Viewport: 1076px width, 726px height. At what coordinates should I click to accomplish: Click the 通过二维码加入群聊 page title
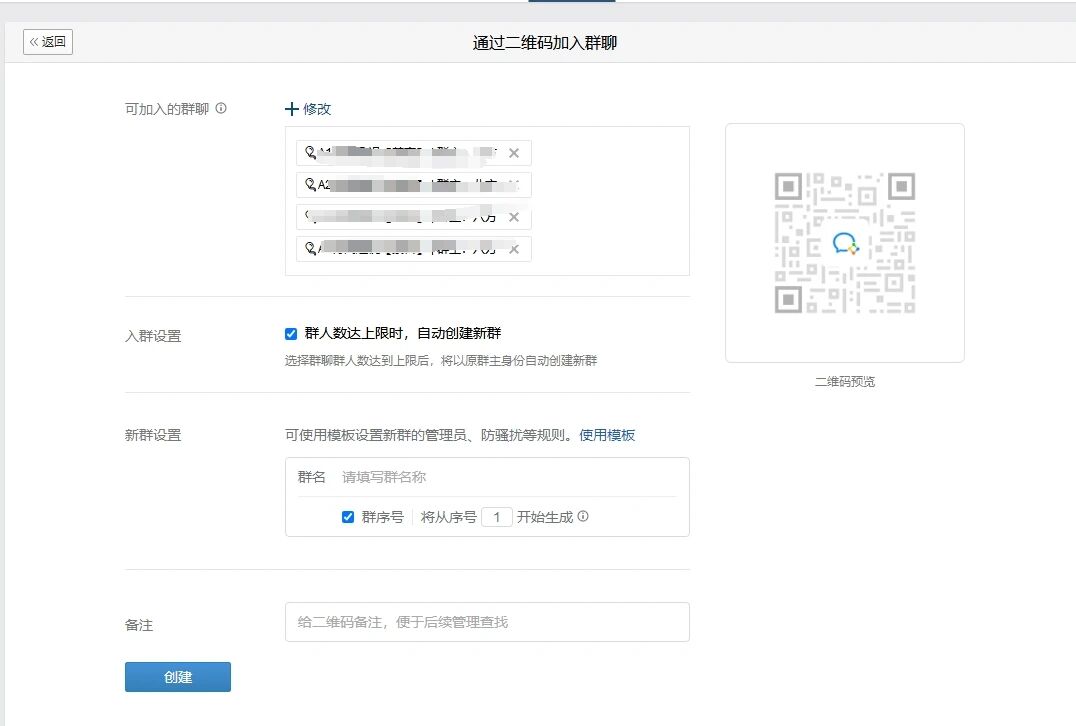tap(545, 43)
